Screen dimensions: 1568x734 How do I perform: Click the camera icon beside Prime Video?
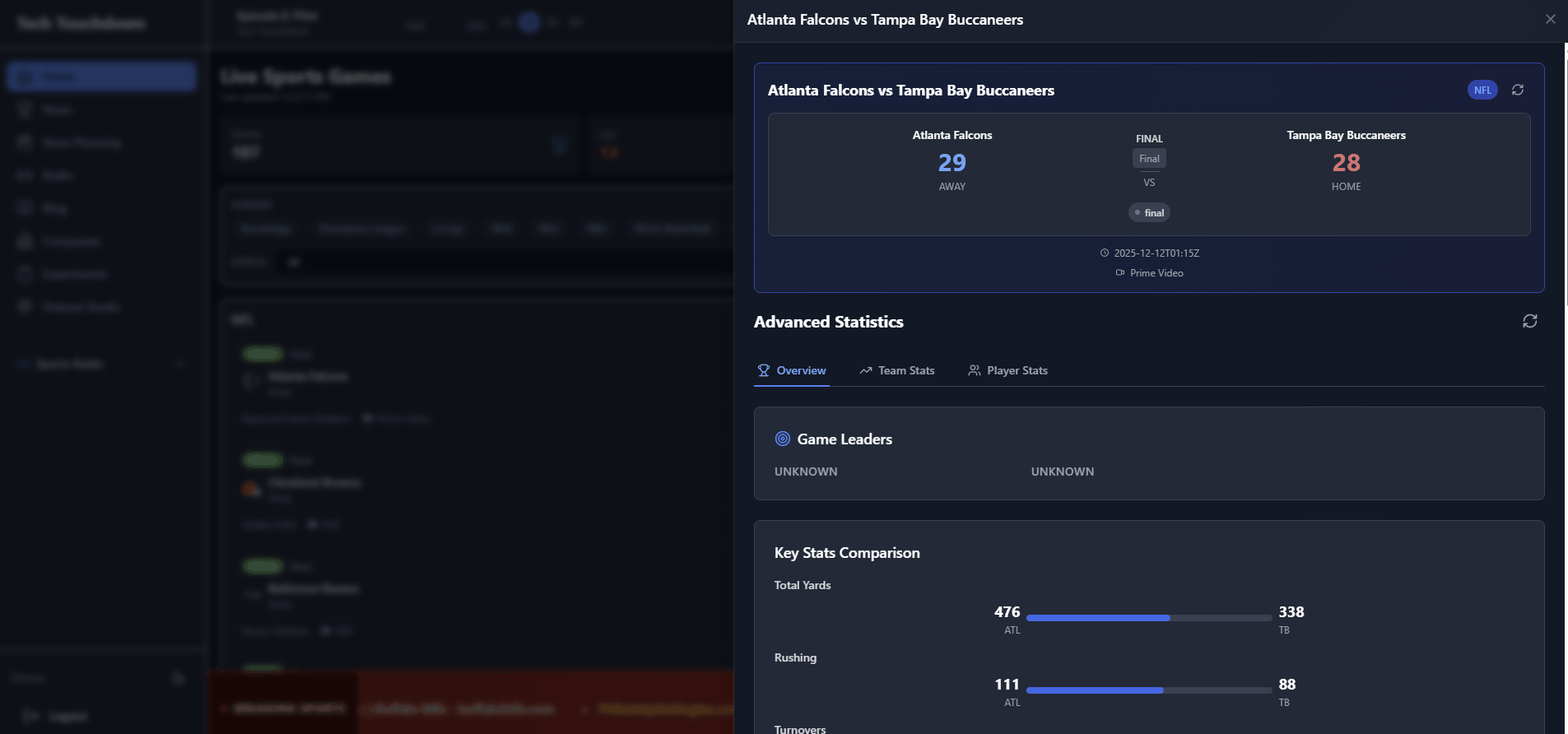click(x=1119, y=273)
